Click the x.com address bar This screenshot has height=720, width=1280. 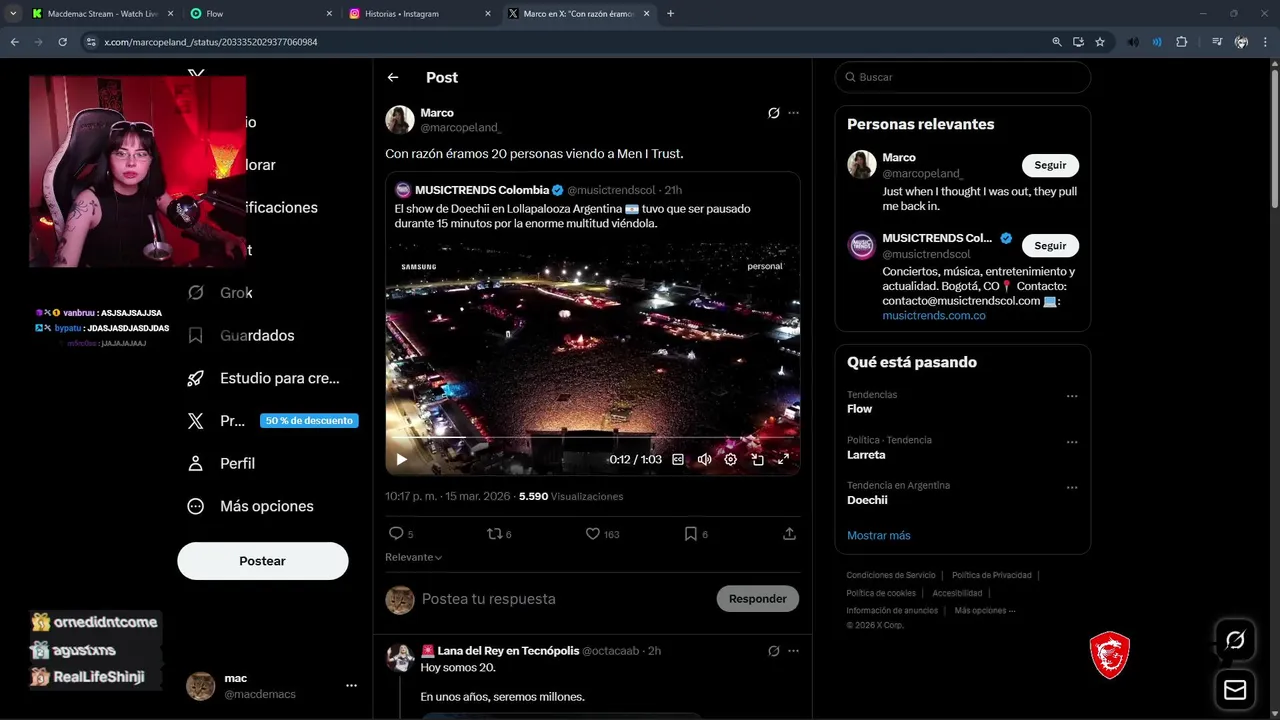point(560,42)
